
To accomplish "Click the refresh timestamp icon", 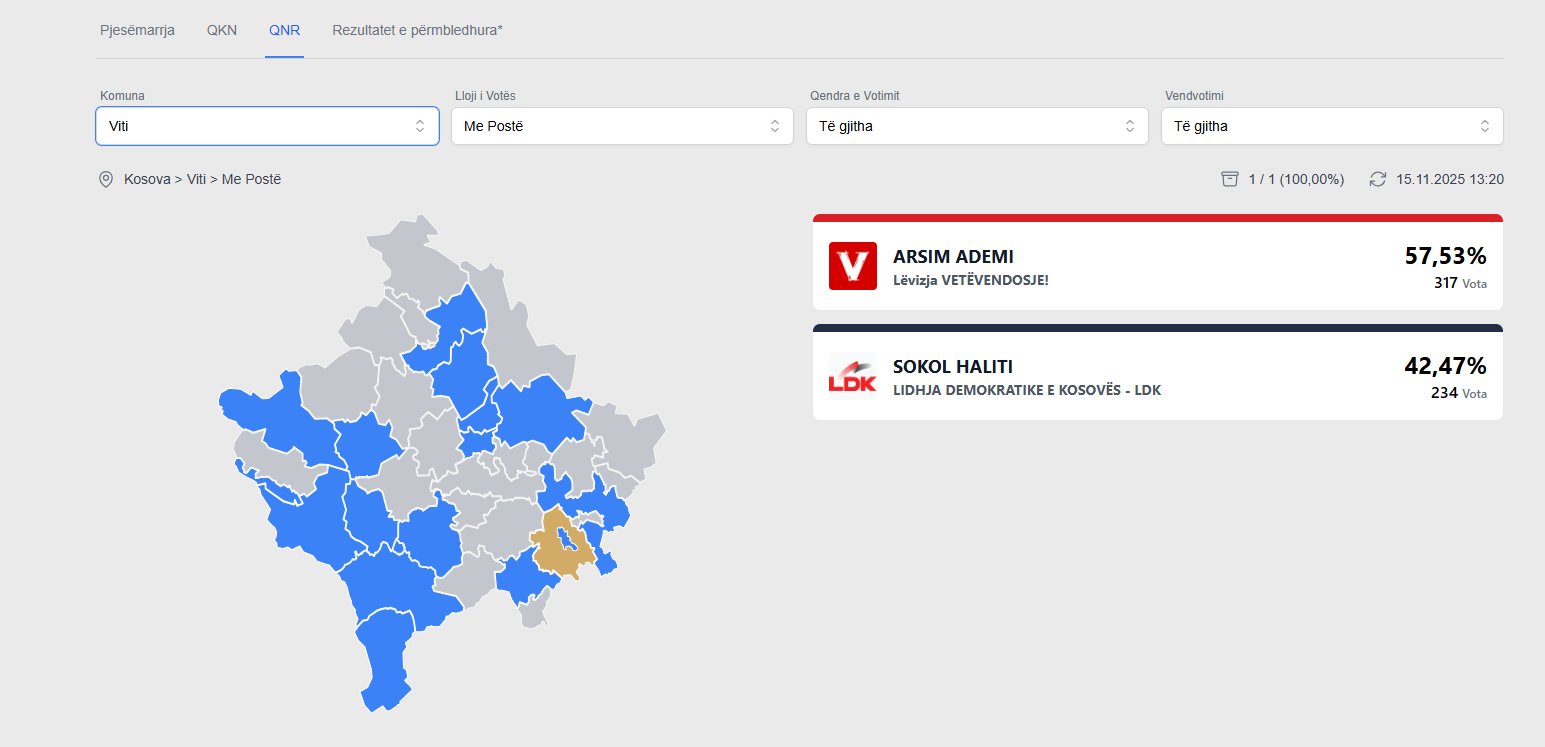I will click(1378, 179).
